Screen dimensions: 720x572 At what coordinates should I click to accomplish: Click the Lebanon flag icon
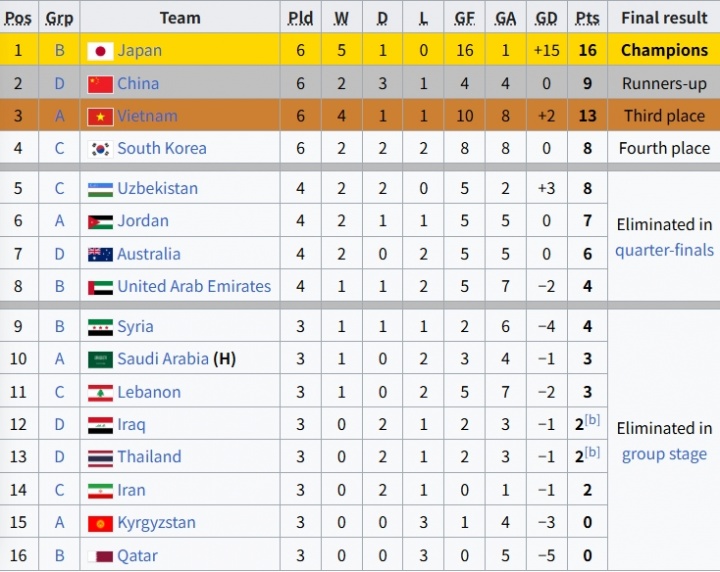coord(100,392)
